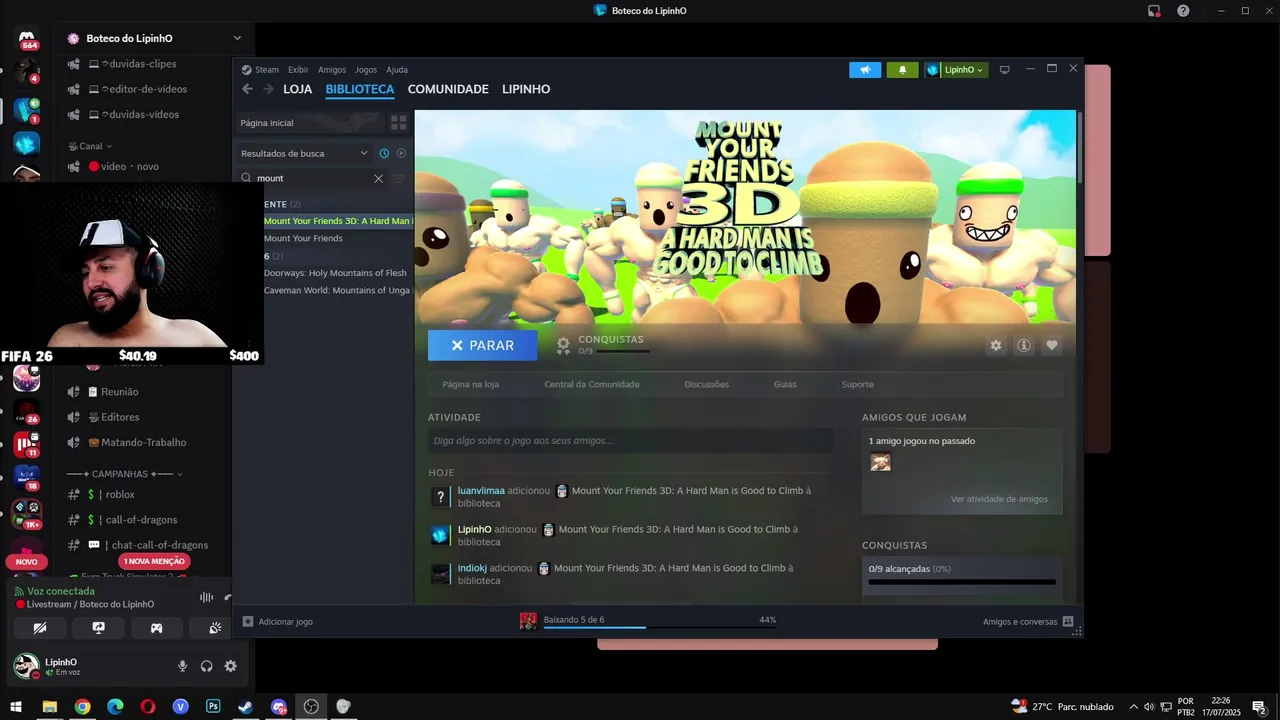Image resolution: width=1280 pixels, height=720 pixels.
Task: Open Suporte tab
Action: click(x=858, y=384)
